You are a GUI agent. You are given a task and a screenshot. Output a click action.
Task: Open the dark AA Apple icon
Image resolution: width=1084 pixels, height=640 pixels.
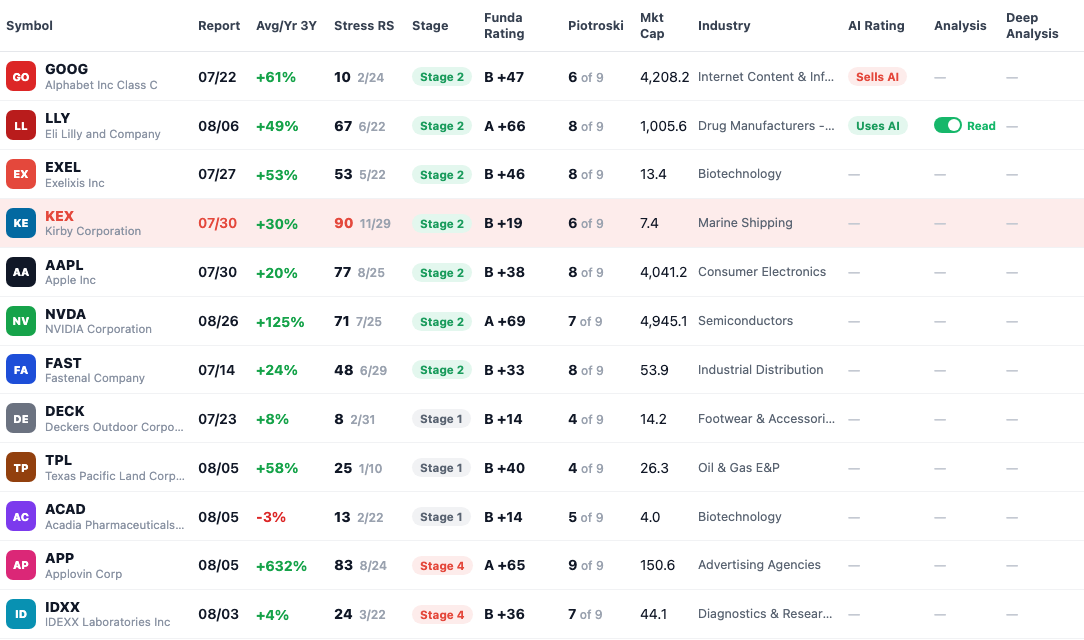coord(21,272)
